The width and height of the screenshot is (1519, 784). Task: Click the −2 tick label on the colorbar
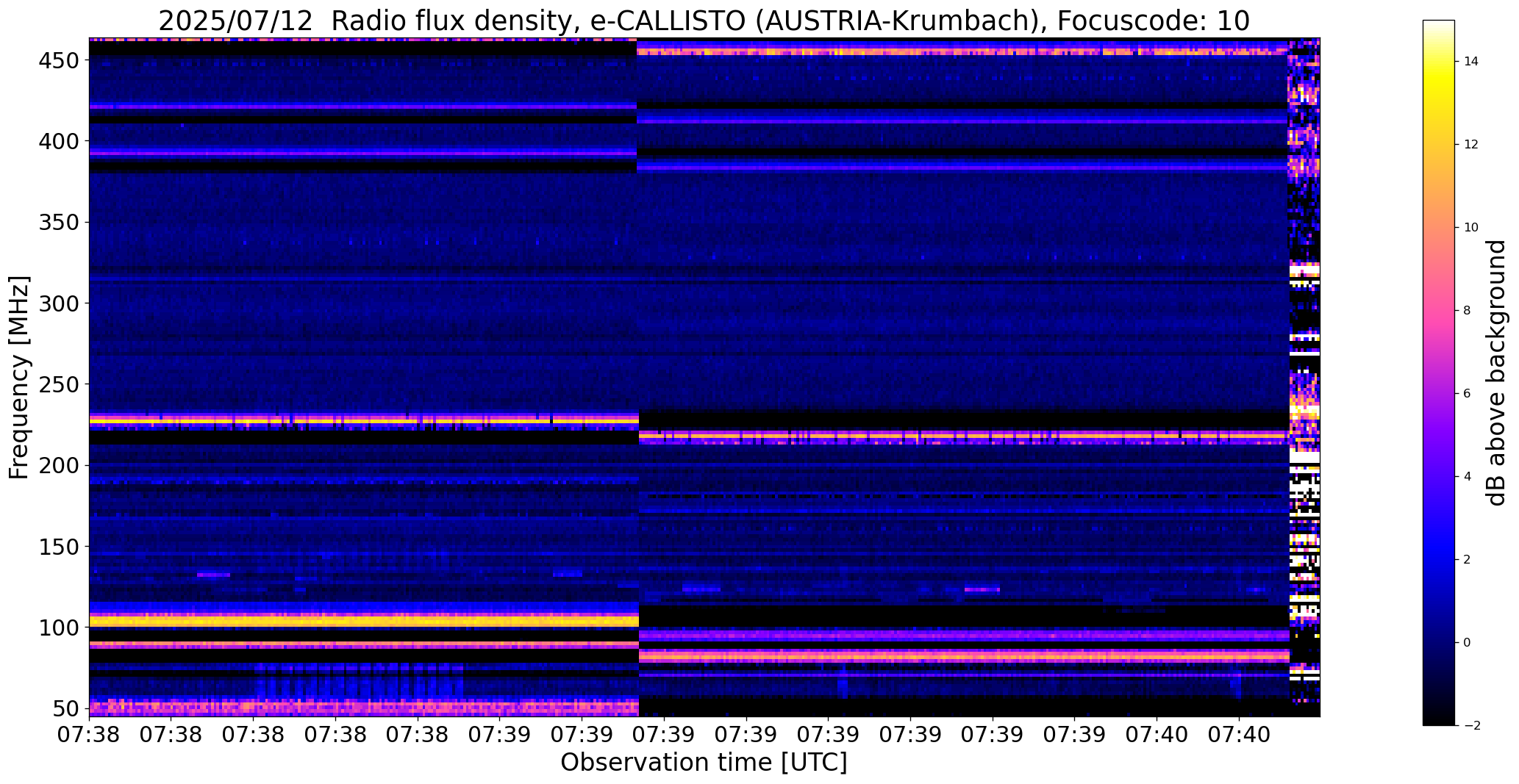1472,726
